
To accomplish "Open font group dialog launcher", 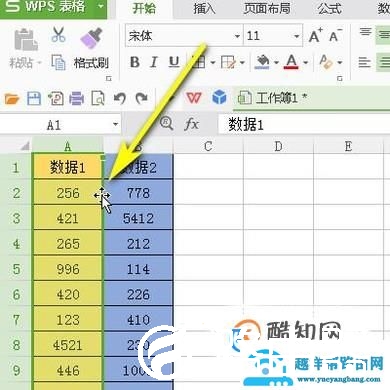I will point(340,79).
